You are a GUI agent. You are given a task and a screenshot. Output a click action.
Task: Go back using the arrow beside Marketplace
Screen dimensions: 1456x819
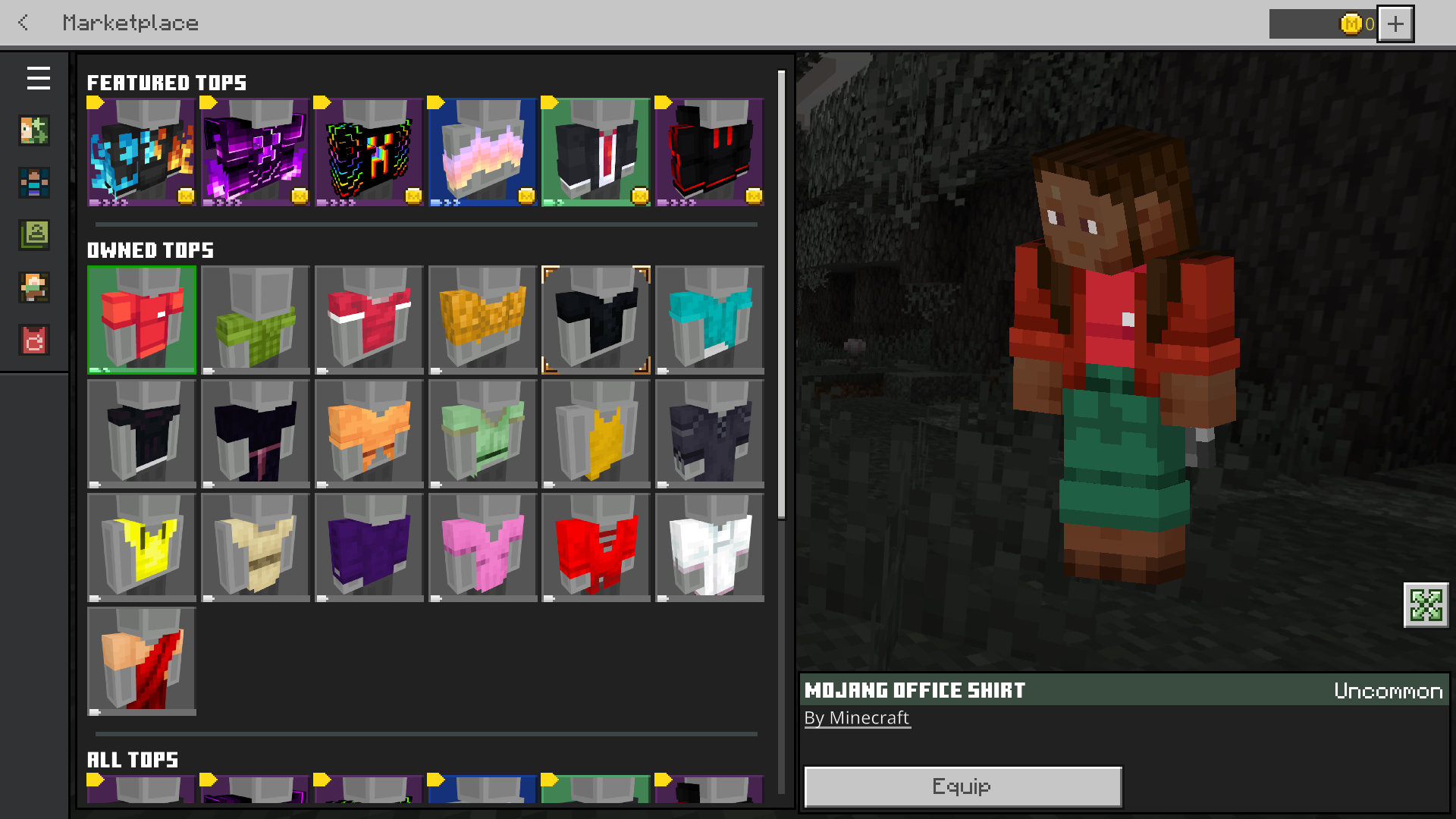[x=24, y=23]
